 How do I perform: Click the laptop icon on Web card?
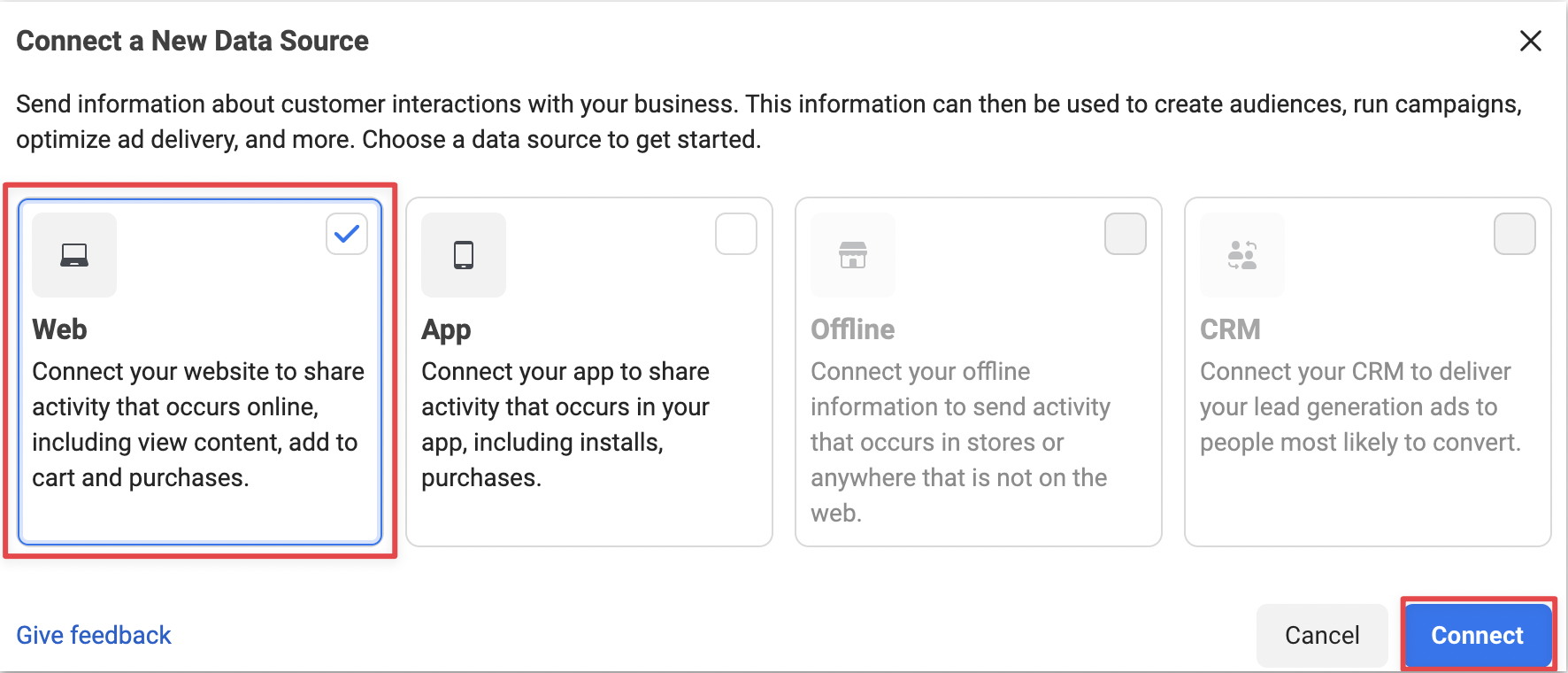click(x=74, y=255)
